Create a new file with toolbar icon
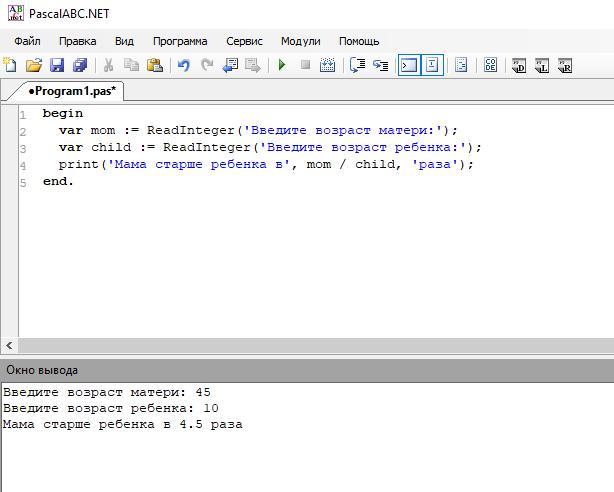This screenshot has width=614, height=492. [x=10, y=65]
